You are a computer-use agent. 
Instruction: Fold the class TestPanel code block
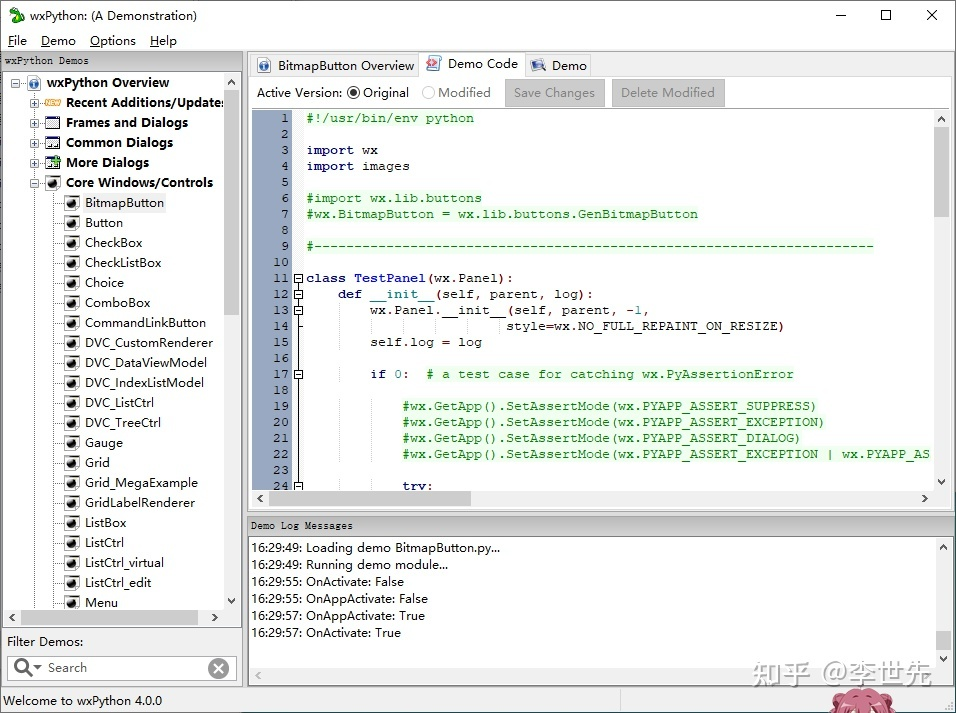[x=298, y=279]
